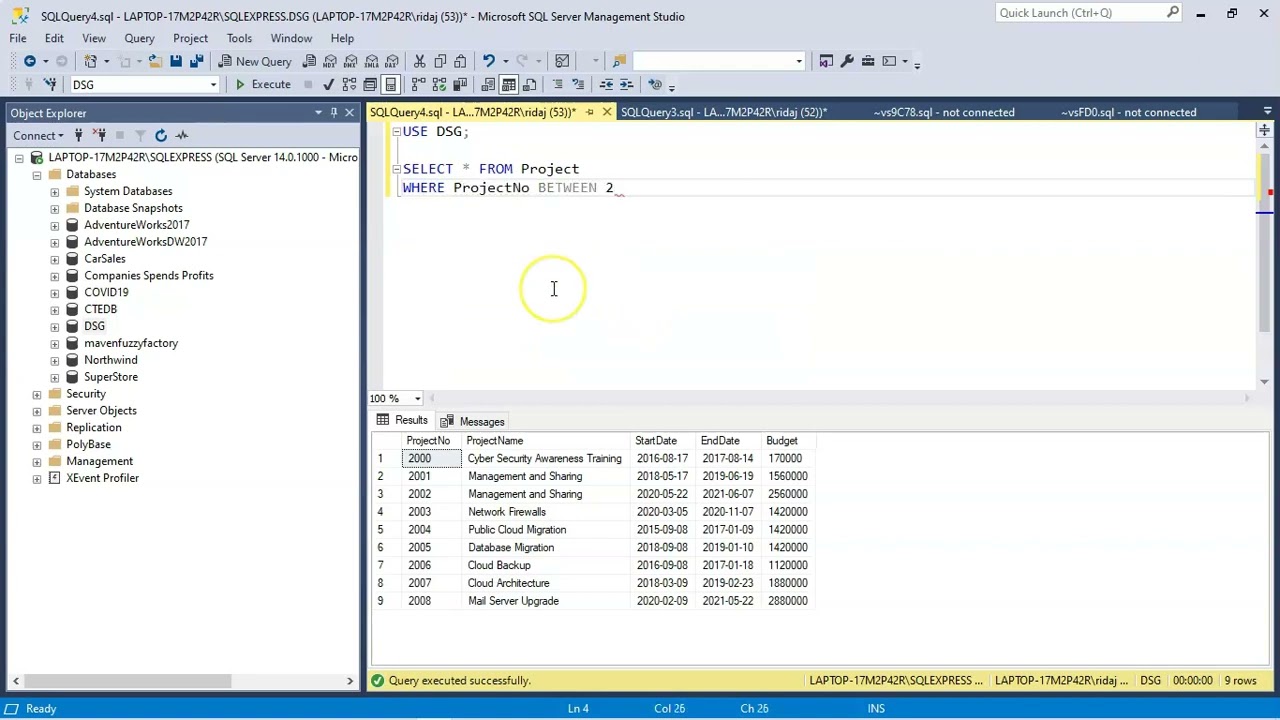Open the Connect dropdown in Object Explorer
The image size is (1280, 720).
pos(38,135)
